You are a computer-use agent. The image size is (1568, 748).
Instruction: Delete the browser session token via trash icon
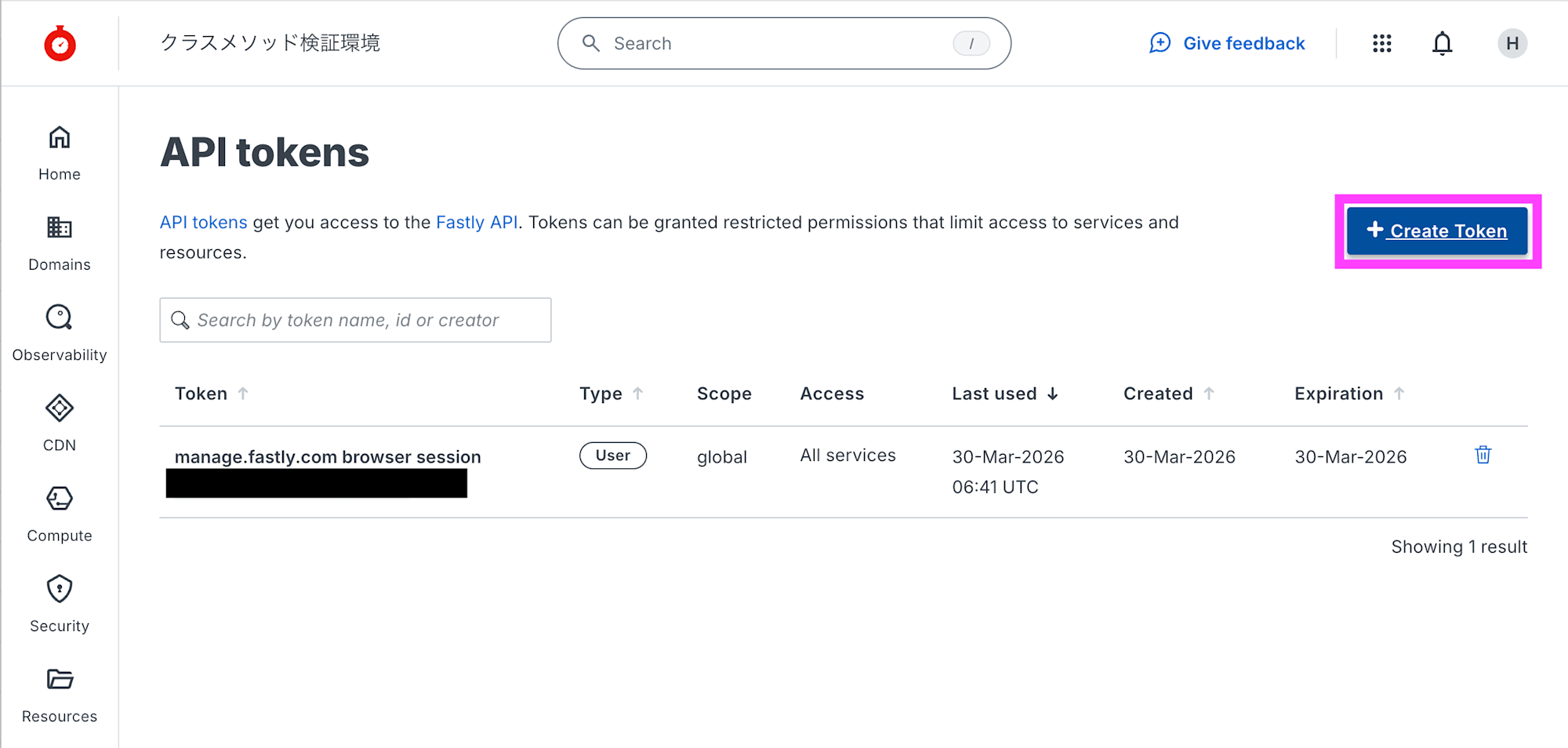[x=1483, y=455]
